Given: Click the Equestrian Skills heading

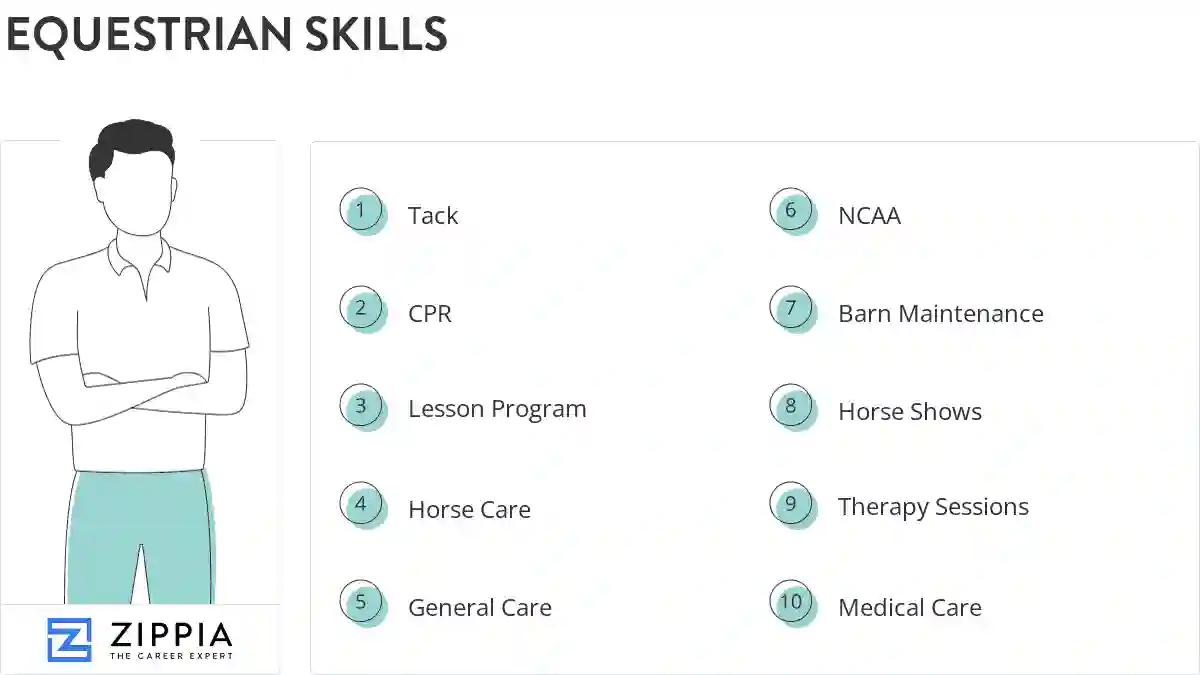Looking at the screenshot, I should coord(227,34).
